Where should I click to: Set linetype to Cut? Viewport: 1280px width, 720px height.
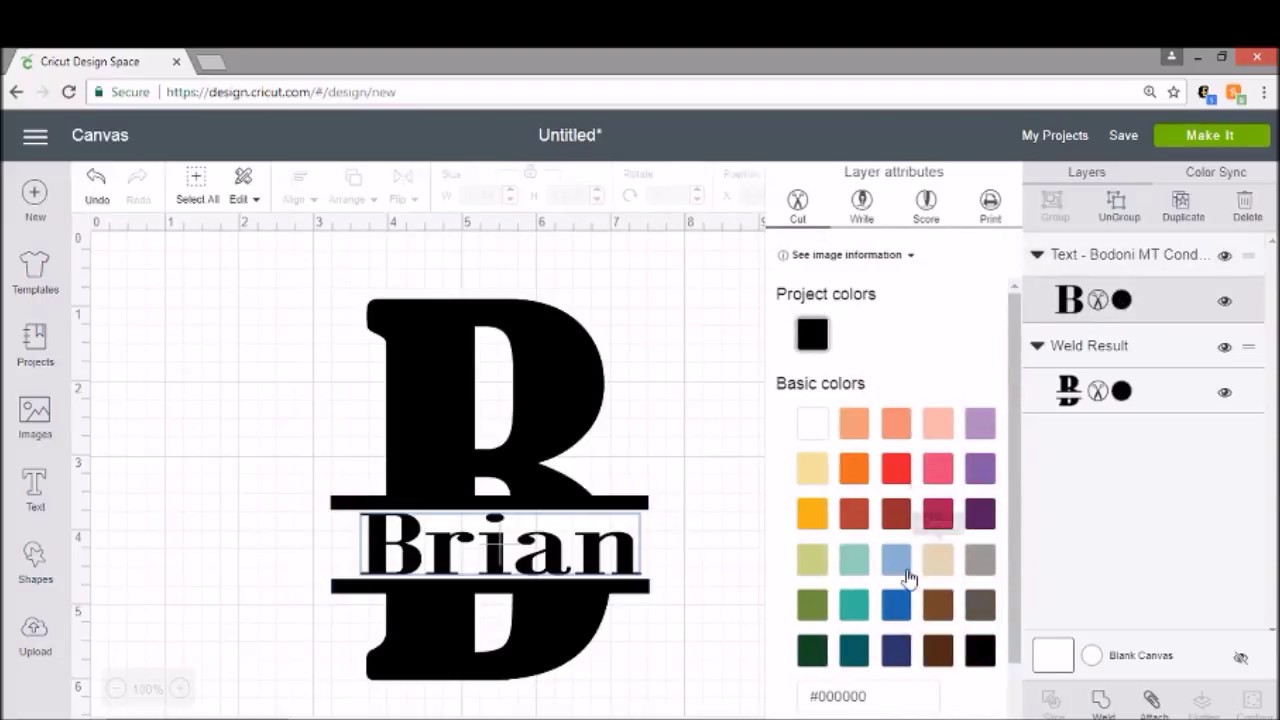click(797, 206)
